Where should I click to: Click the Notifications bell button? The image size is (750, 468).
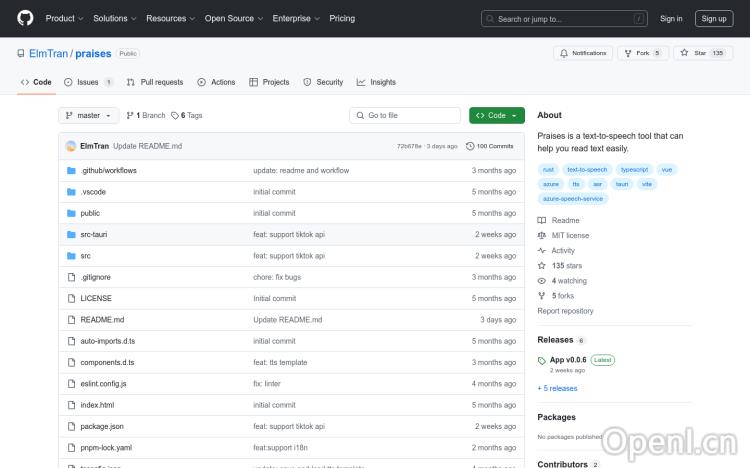[x=583, y=53]
